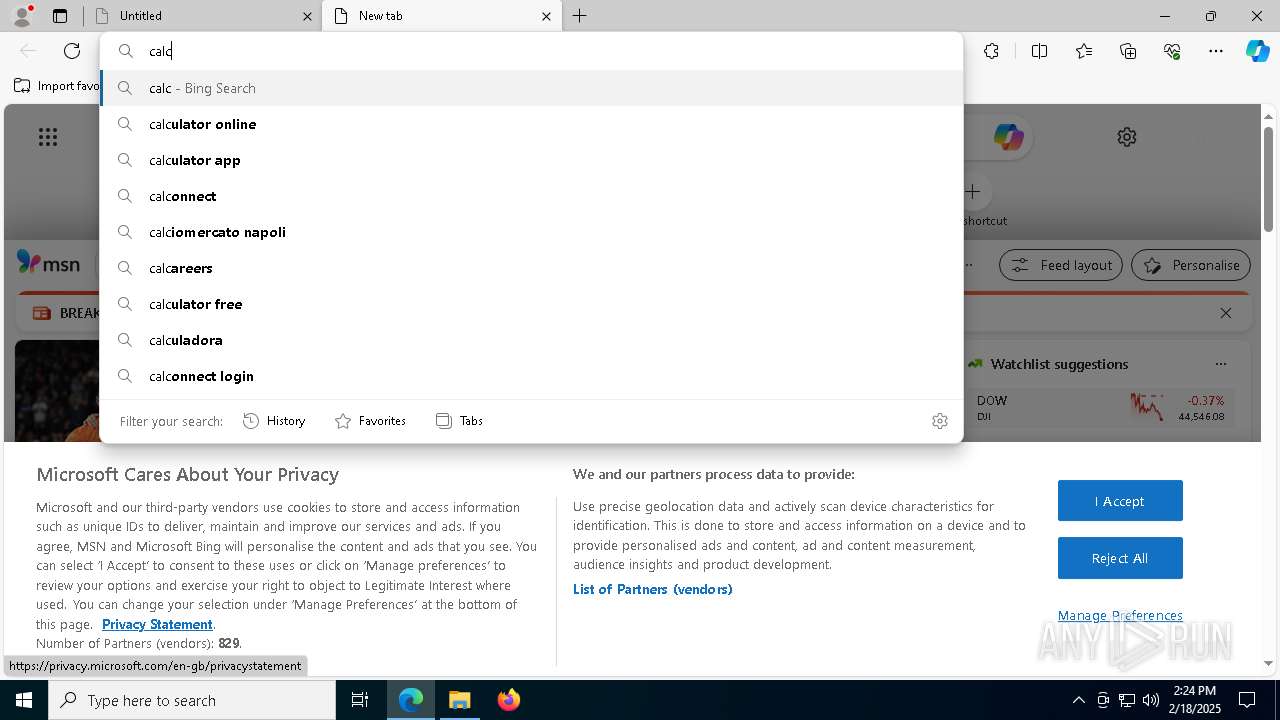Open the Edge profile icon
1280x720 pixels.
coord(22,16)
